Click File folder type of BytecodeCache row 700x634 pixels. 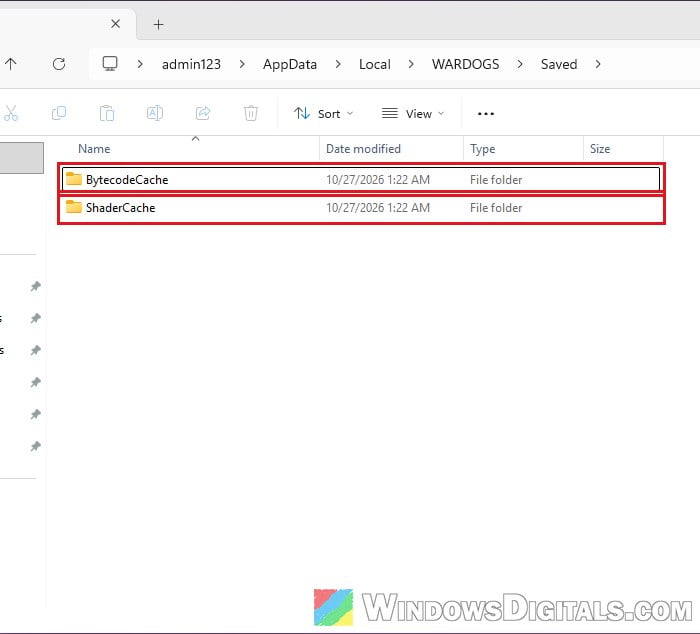pyautogui.click(x=496, y=179)
